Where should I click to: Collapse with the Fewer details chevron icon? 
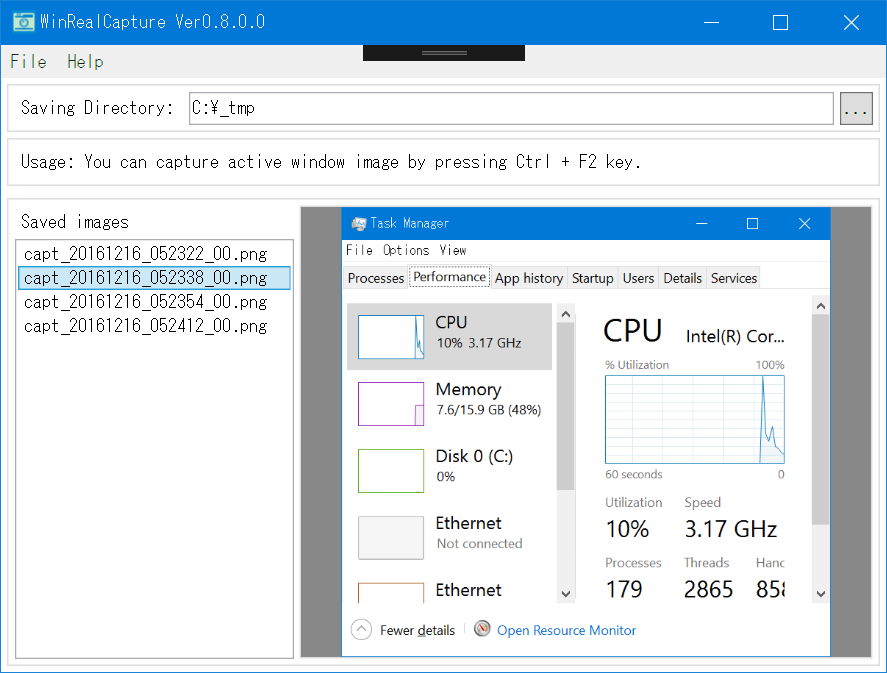pyautogui.click(x=361, y=629)
